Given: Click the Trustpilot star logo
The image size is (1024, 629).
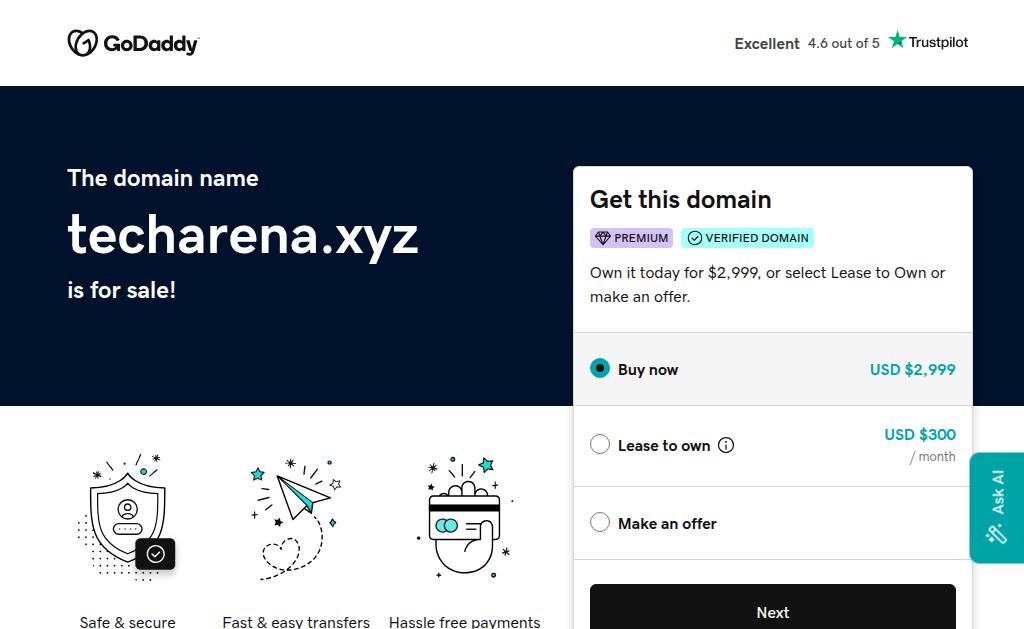Looking at the screenshot, I should click(x=897, y=40).
